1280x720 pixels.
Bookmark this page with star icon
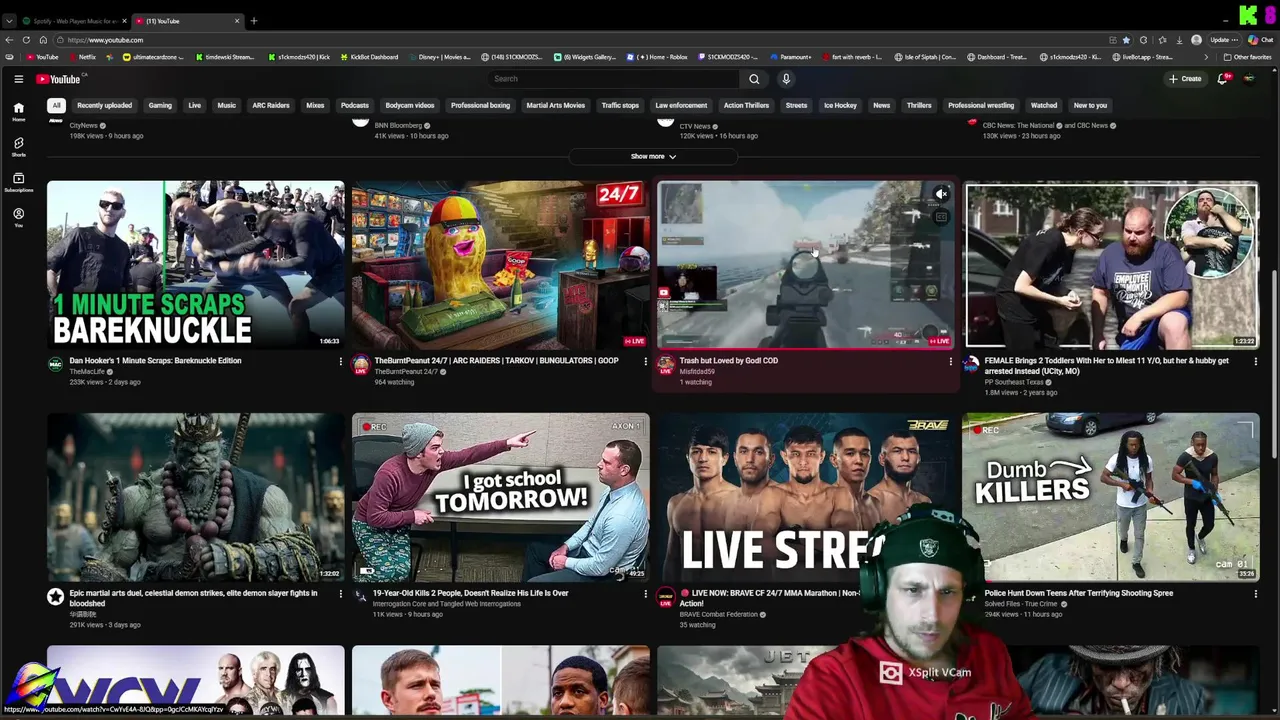pos(1127,40)
